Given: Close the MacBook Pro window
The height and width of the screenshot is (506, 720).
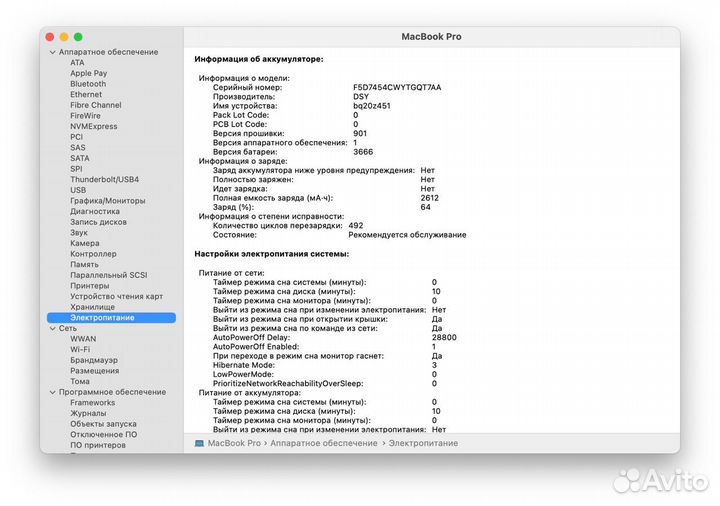Looking at the screenshot, I should point(50,37).
